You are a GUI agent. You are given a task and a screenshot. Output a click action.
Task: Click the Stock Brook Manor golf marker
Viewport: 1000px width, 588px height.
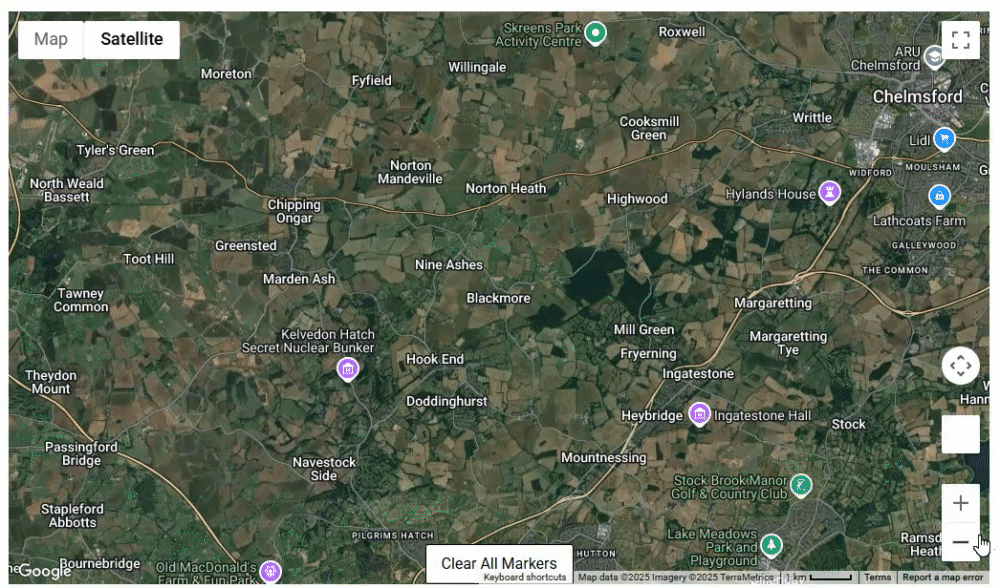[x=800, y=485]
